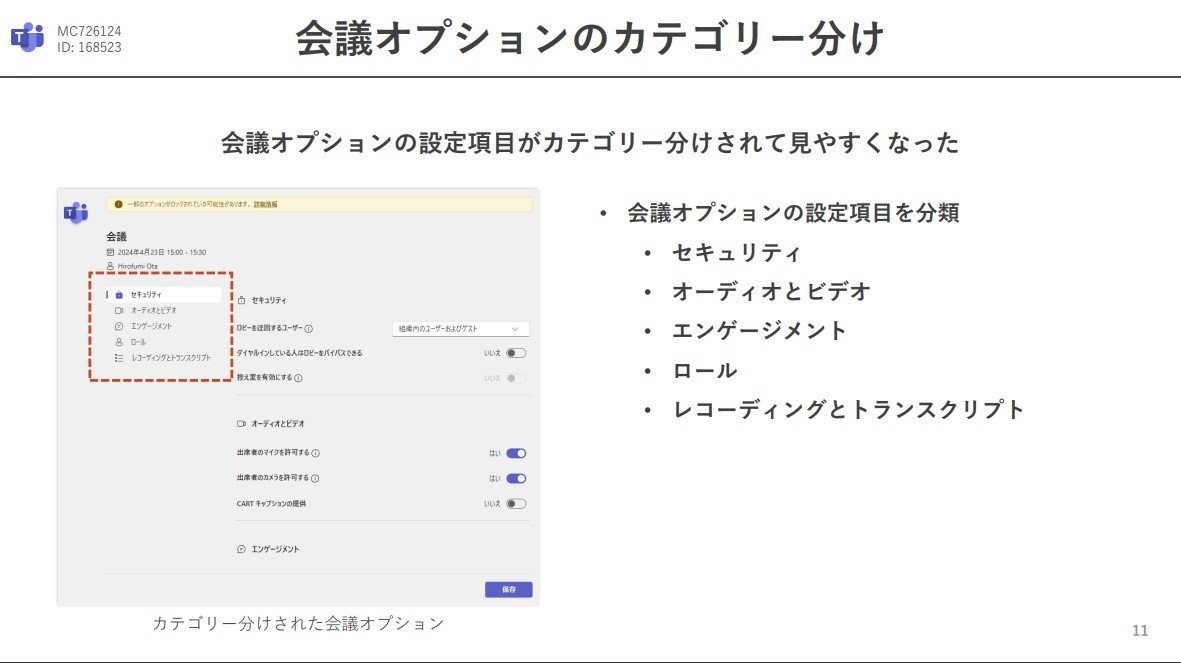The width and height of the screenshot is (1181, 663).
Task: Click the label ダイヤルインしている人はロビーをバイパスできる
Action: [x=299, y=353]
